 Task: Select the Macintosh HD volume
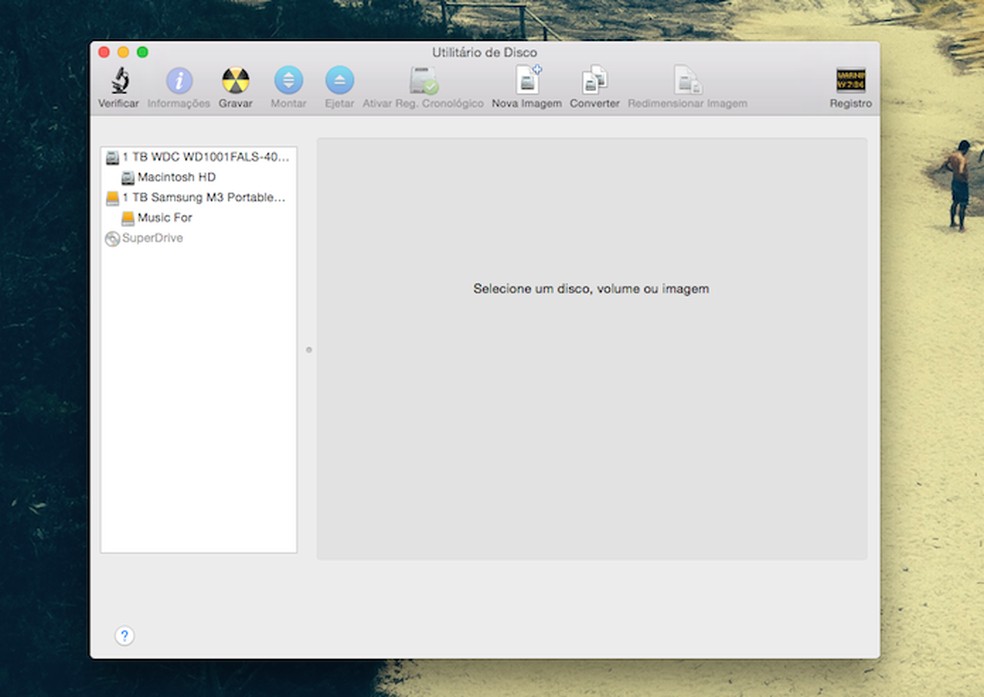coord(176,177)
